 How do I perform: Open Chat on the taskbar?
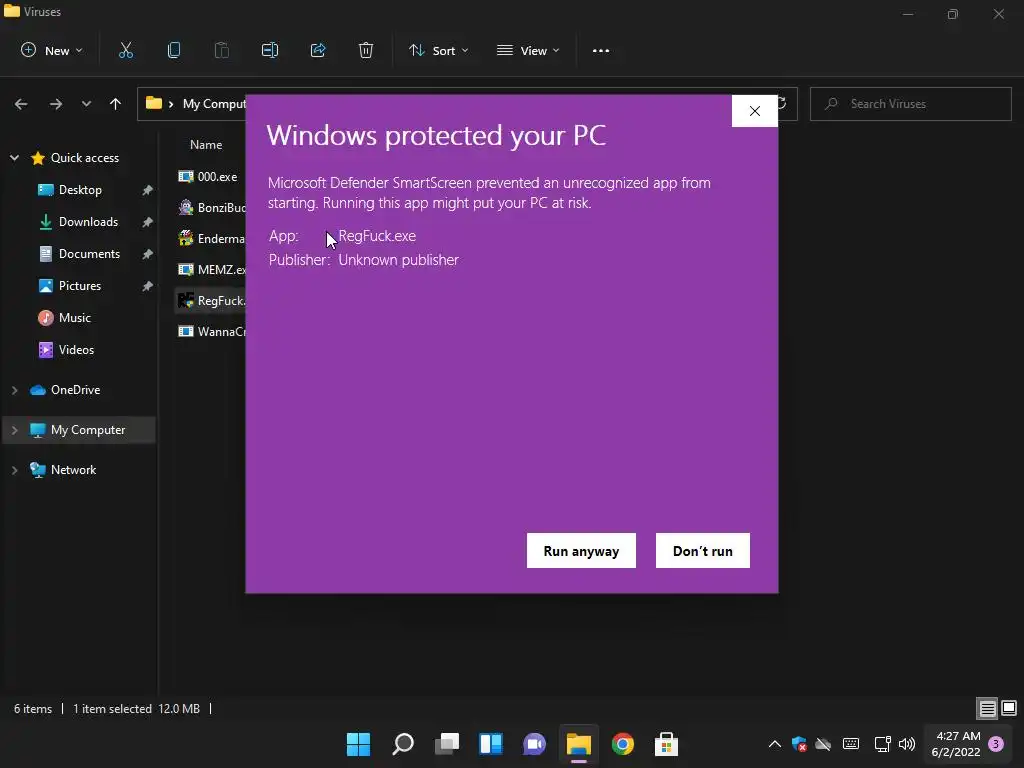pyautogui.click(x=534, y=744)
